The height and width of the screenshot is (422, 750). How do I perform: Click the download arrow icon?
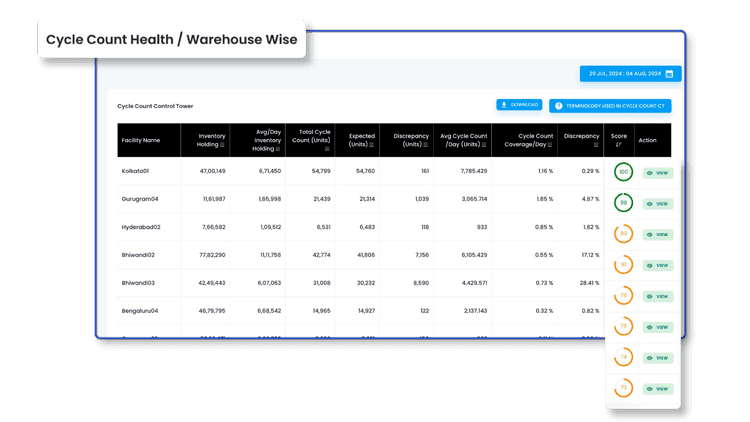coord(505,105)
